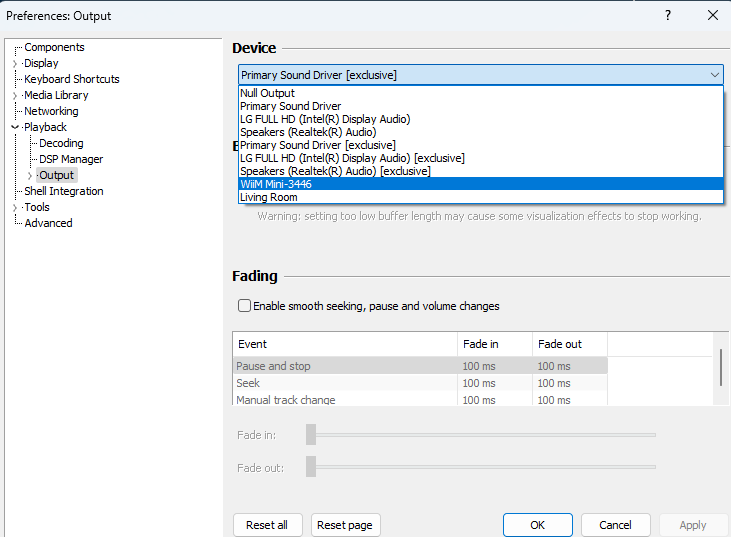
Task: Pick Speakers (Realtek(R) Audio) [exclusive] option
Action: point(335,171)
